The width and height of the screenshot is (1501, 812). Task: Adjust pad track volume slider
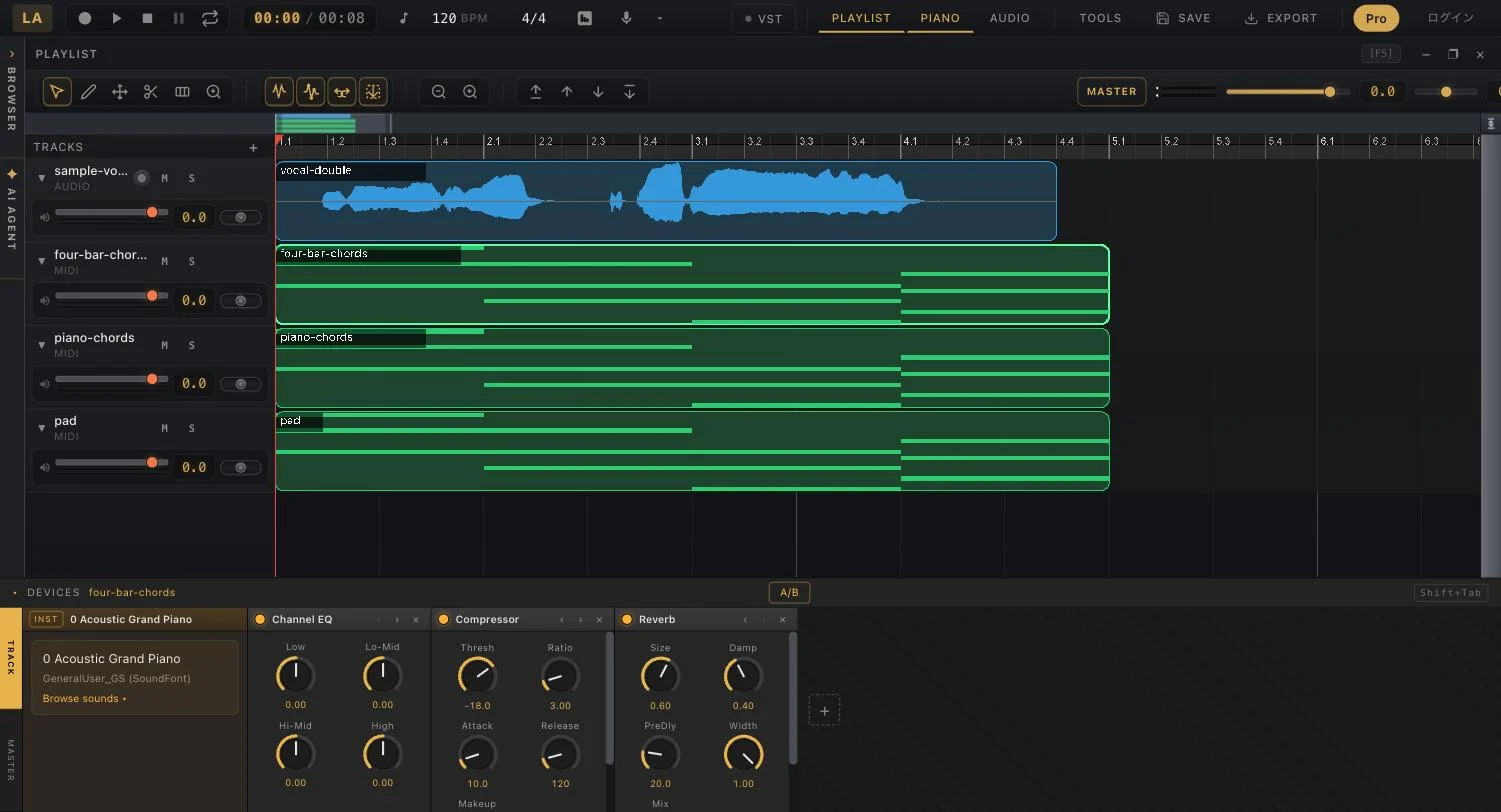point(111,463)
